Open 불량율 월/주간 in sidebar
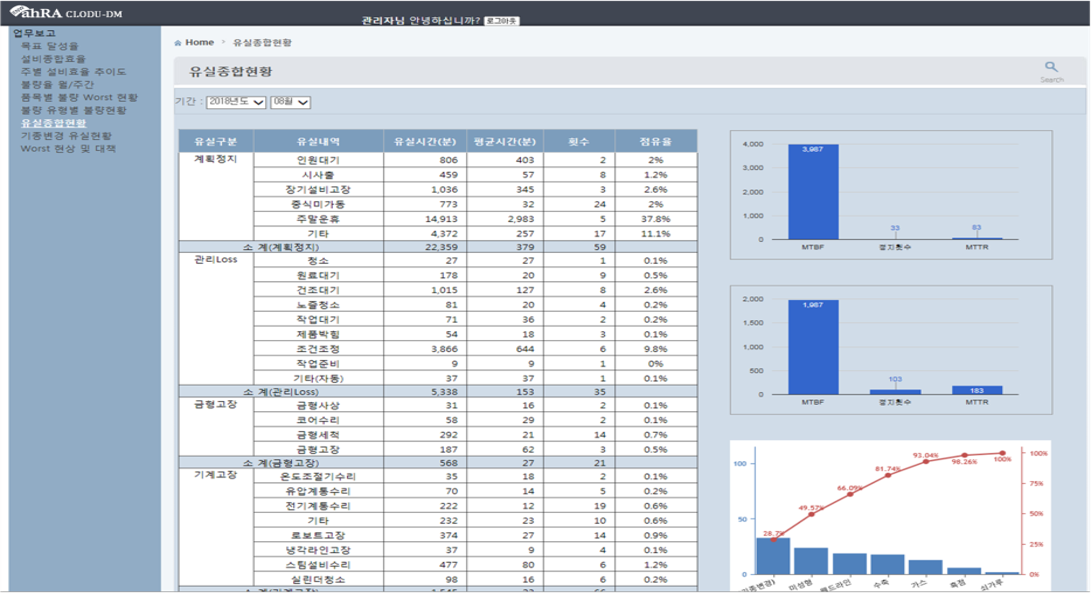 point(57,84)
